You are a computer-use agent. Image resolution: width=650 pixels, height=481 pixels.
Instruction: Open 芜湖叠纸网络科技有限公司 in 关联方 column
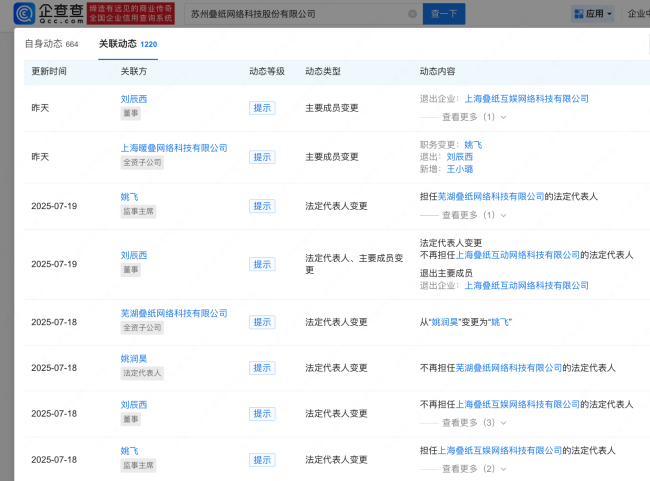pyautogui.click(x=174, y=313)
